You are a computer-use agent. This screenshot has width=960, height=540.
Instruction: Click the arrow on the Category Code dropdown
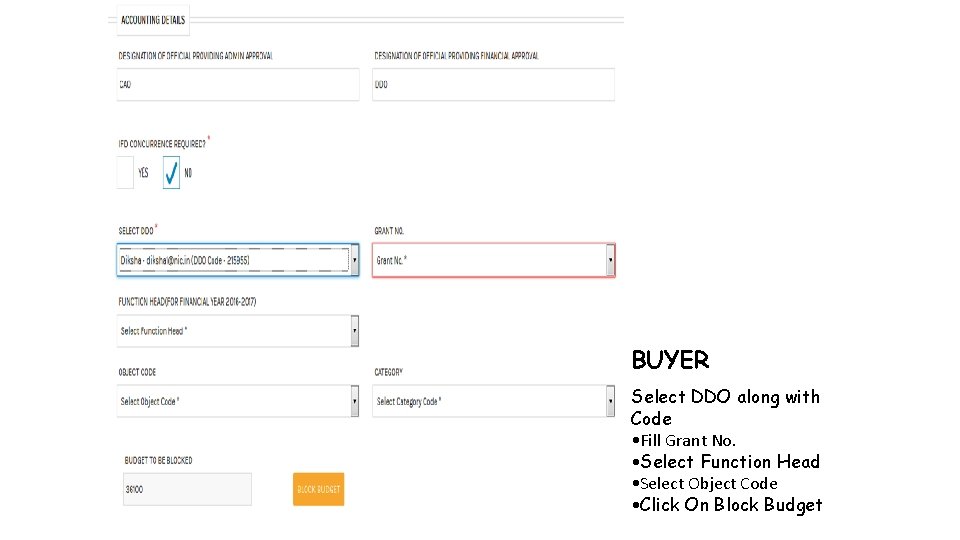click(x=610, y=402)
